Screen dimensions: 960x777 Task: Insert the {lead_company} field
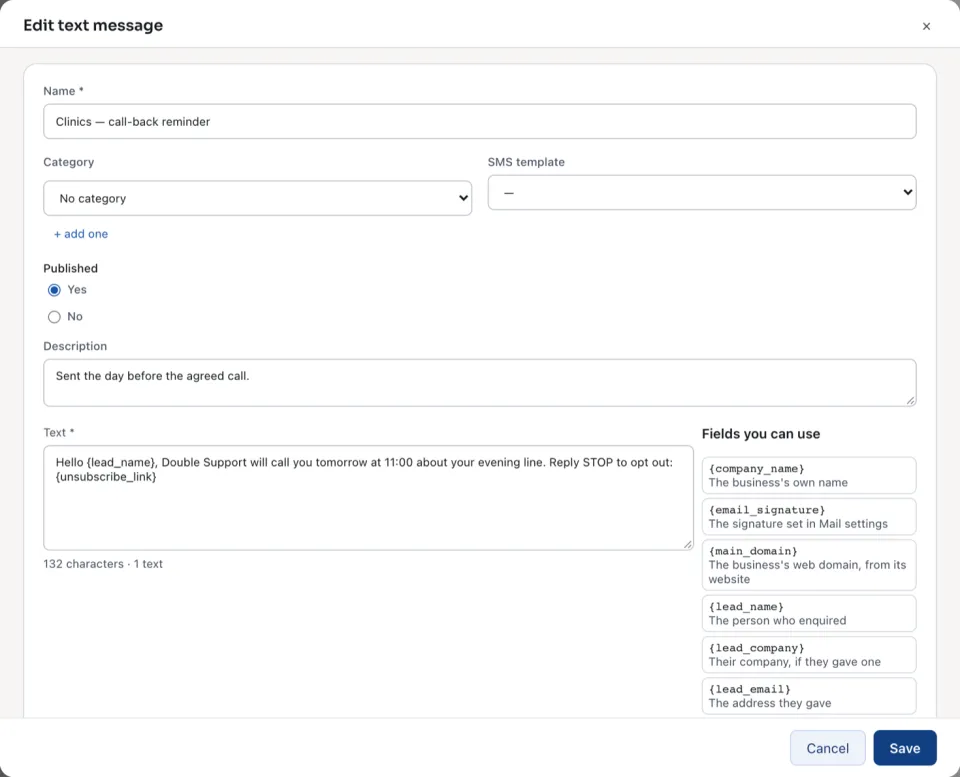pos(809,655)
